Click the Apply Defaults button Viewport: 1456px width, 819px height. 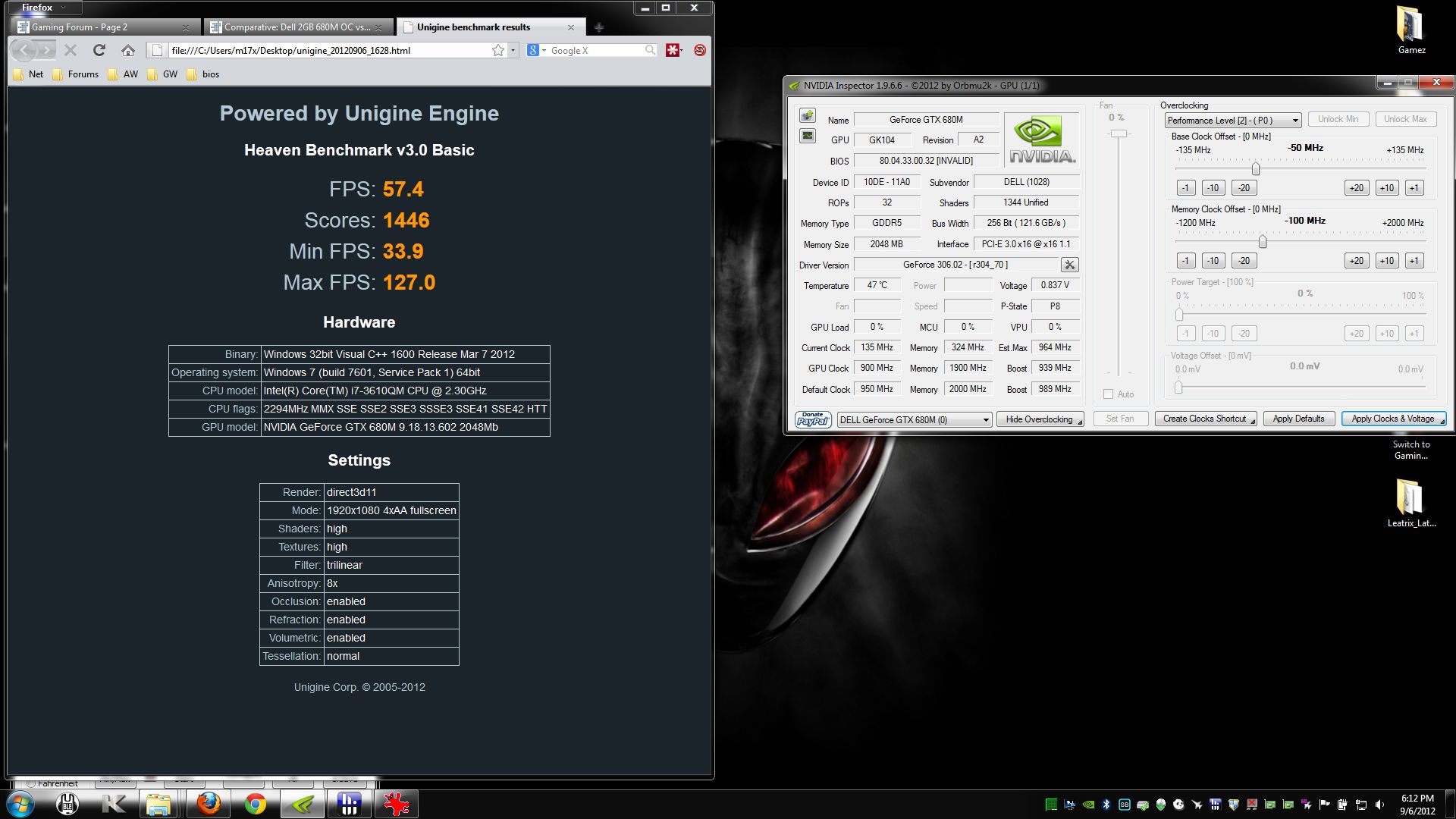point(1298,419)
